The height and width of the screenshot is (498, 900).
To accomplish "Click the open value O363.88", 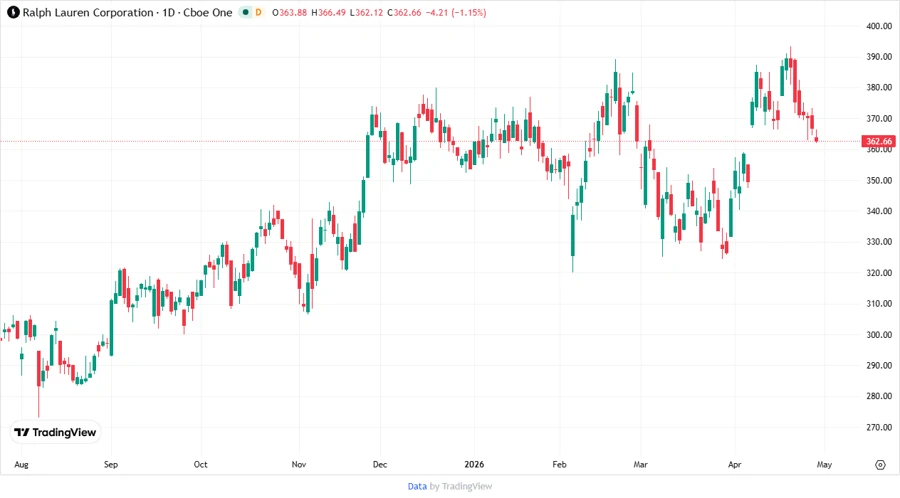I will point(289,13).
